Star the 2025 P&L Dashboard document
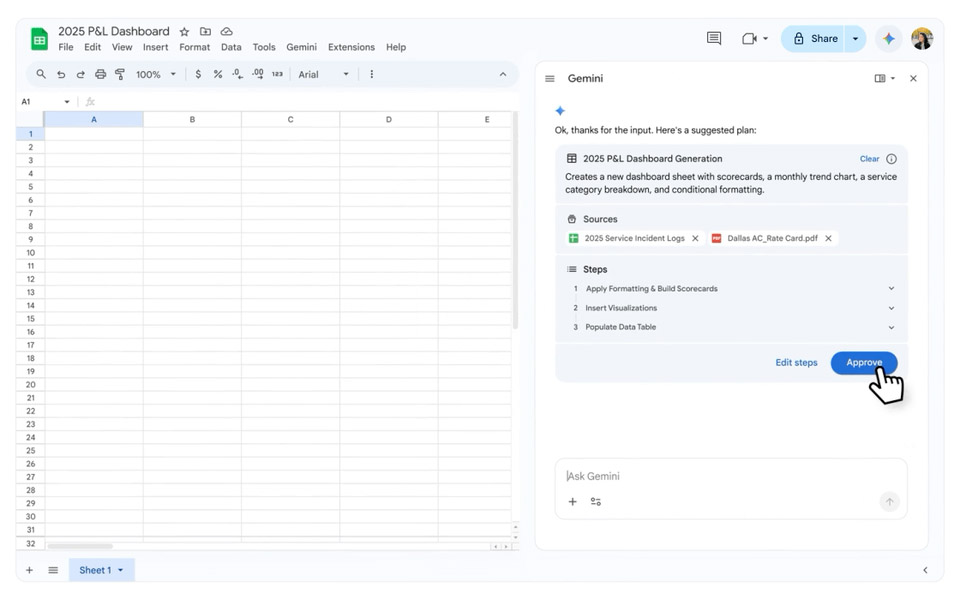This screenshot has height=600, width=960. (x=184, y=31)
